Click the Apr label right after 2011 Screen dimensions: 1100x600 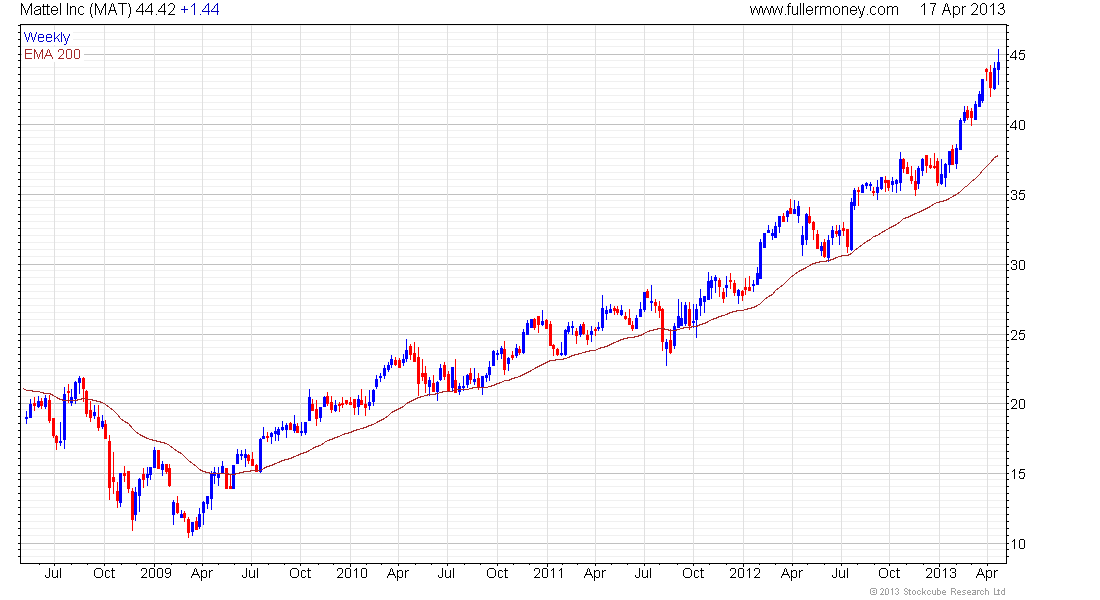[595, 573]
